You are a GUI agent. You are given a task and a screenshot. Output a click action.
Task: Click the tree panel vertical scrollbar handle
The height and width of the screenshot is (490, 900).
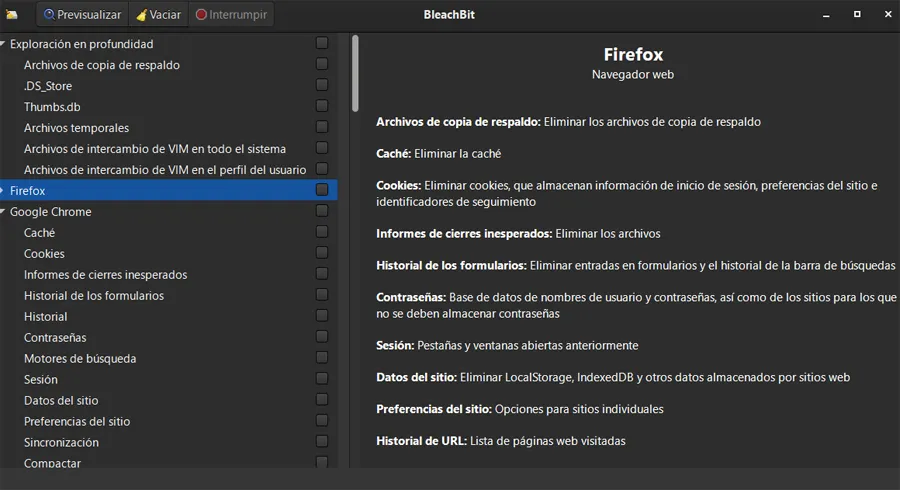coord(355,73)
